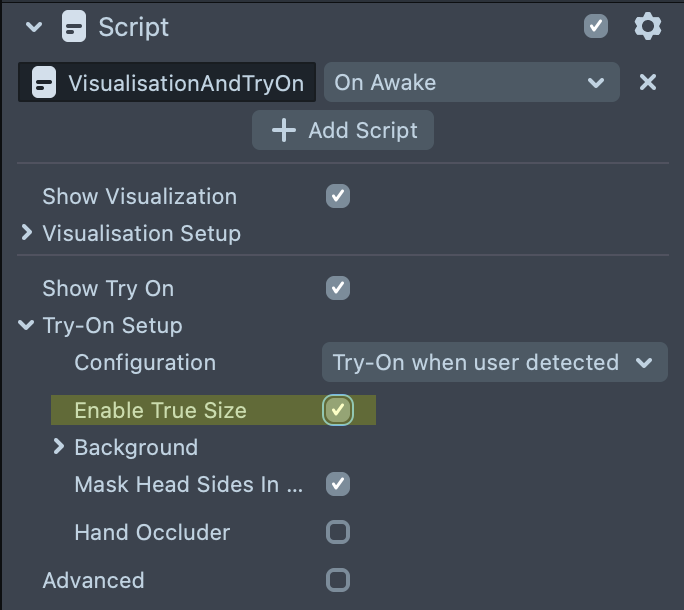Disable the Script component checkbox

(596, 26)
